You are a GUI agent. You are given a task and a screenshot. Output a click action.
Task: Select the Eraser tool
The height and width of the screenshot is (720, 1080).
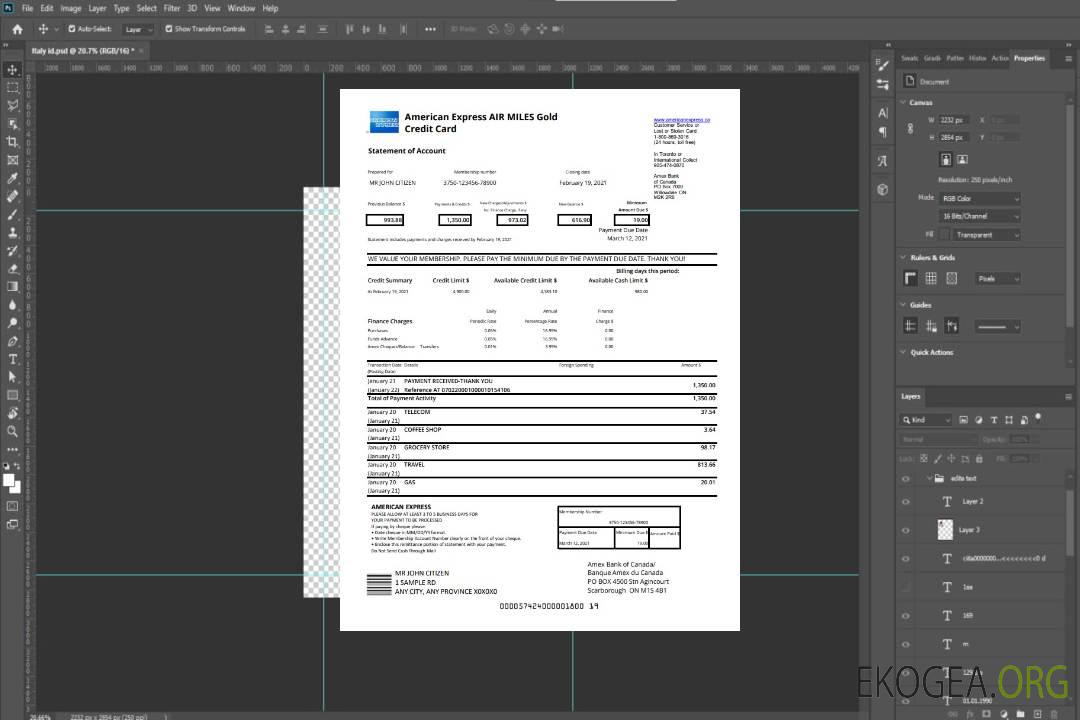pos(12,269)
